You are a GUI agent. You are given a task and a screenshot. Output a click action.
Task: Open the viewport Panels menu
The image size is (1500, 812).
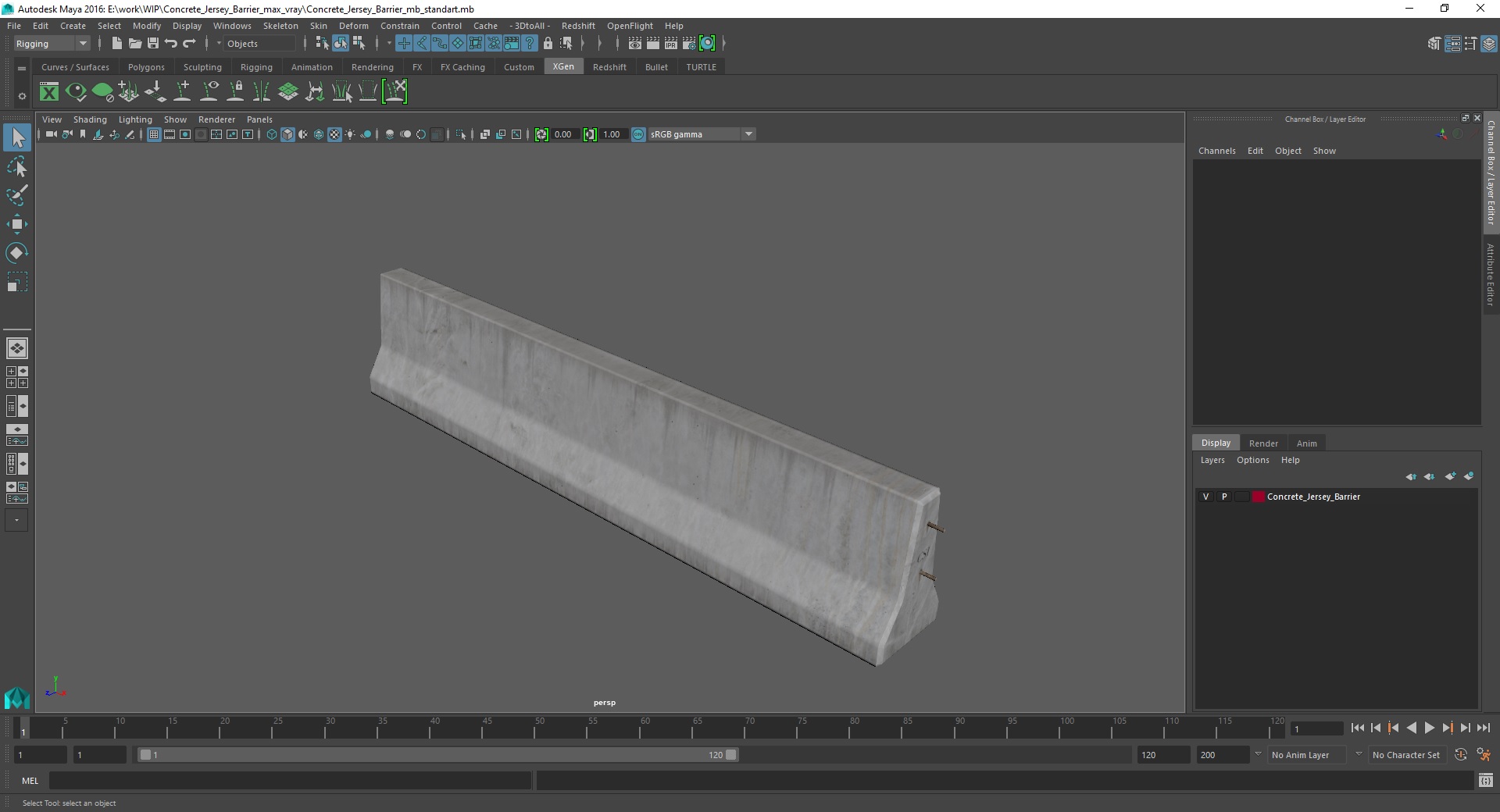pyautogui.click(x=259, y=119)
